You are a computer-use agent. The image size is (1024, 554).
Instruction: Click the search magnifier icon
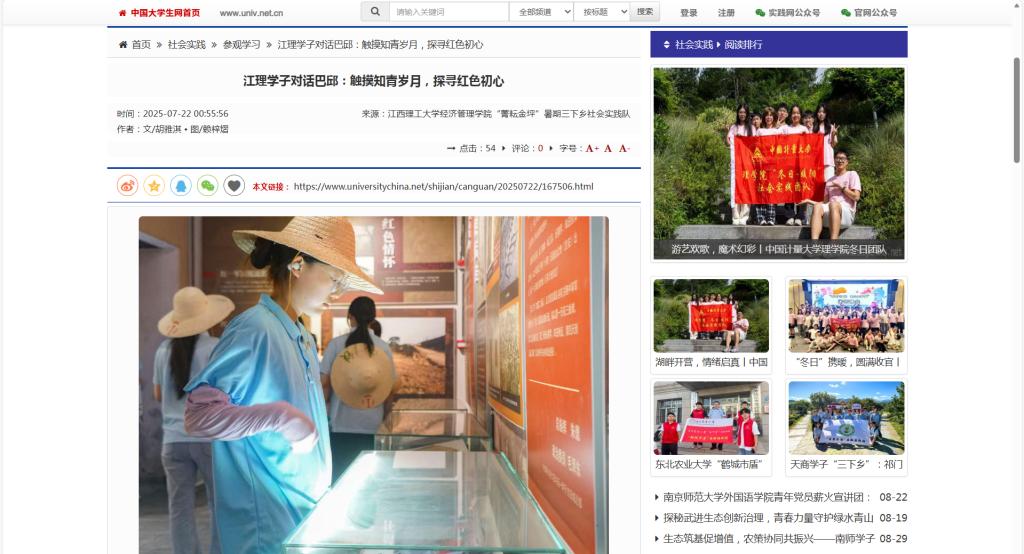point(375,12)
